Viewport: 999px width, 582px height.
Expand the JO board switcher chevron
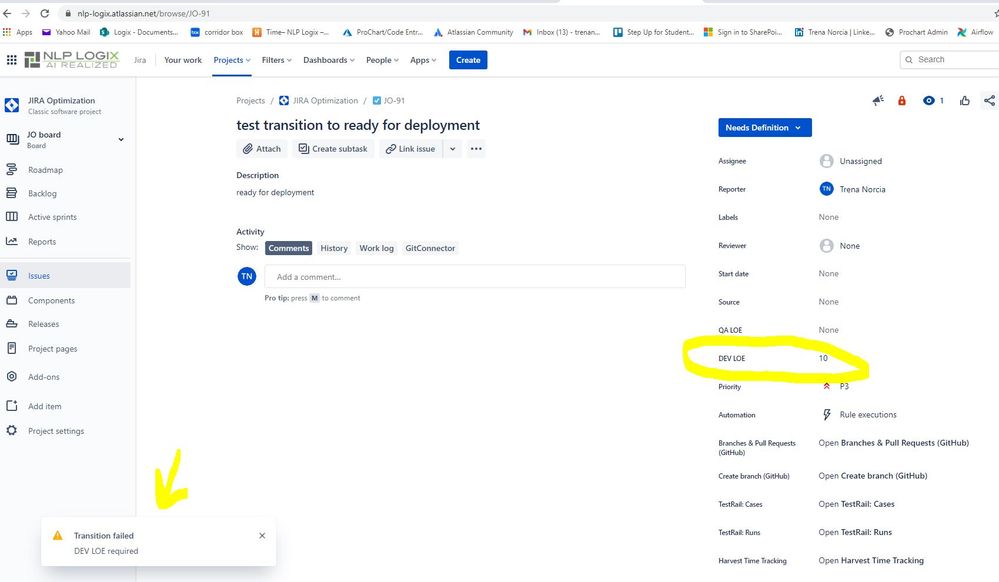pyautogui.click(x=121, y=140)
